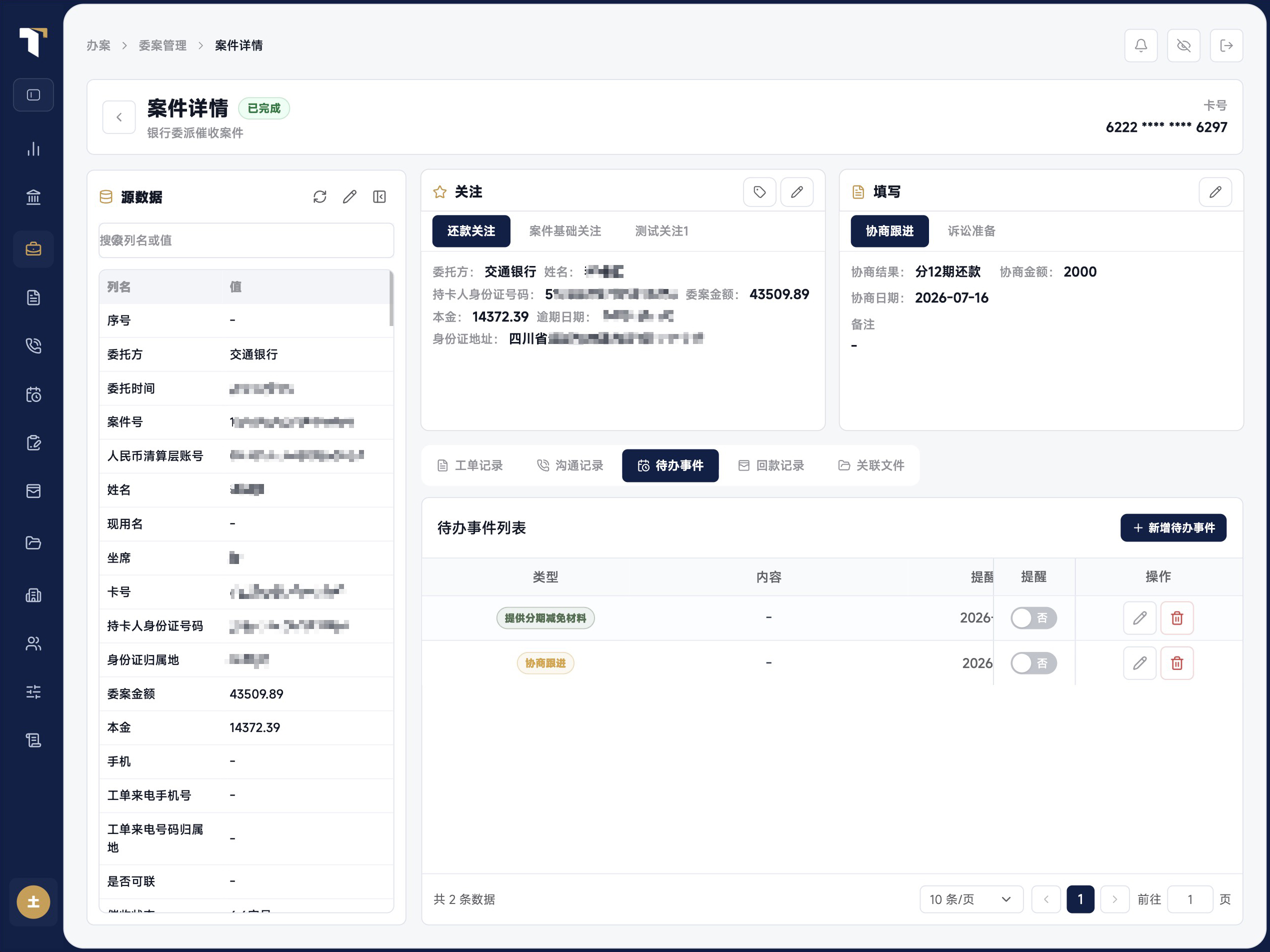Image resolution: width=1270 pixels, height=952 pixels.
Task: Click the tag icon in 关注 panel
Action: 759,192
